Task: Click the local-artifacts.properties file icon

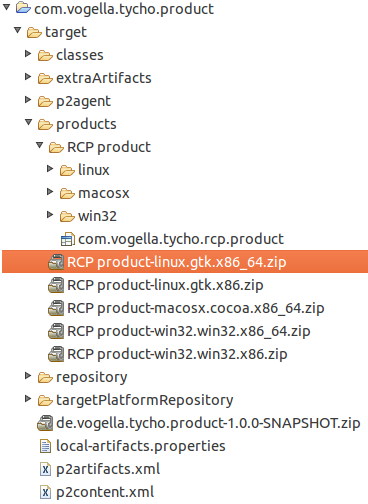Action: click(45, 446)
